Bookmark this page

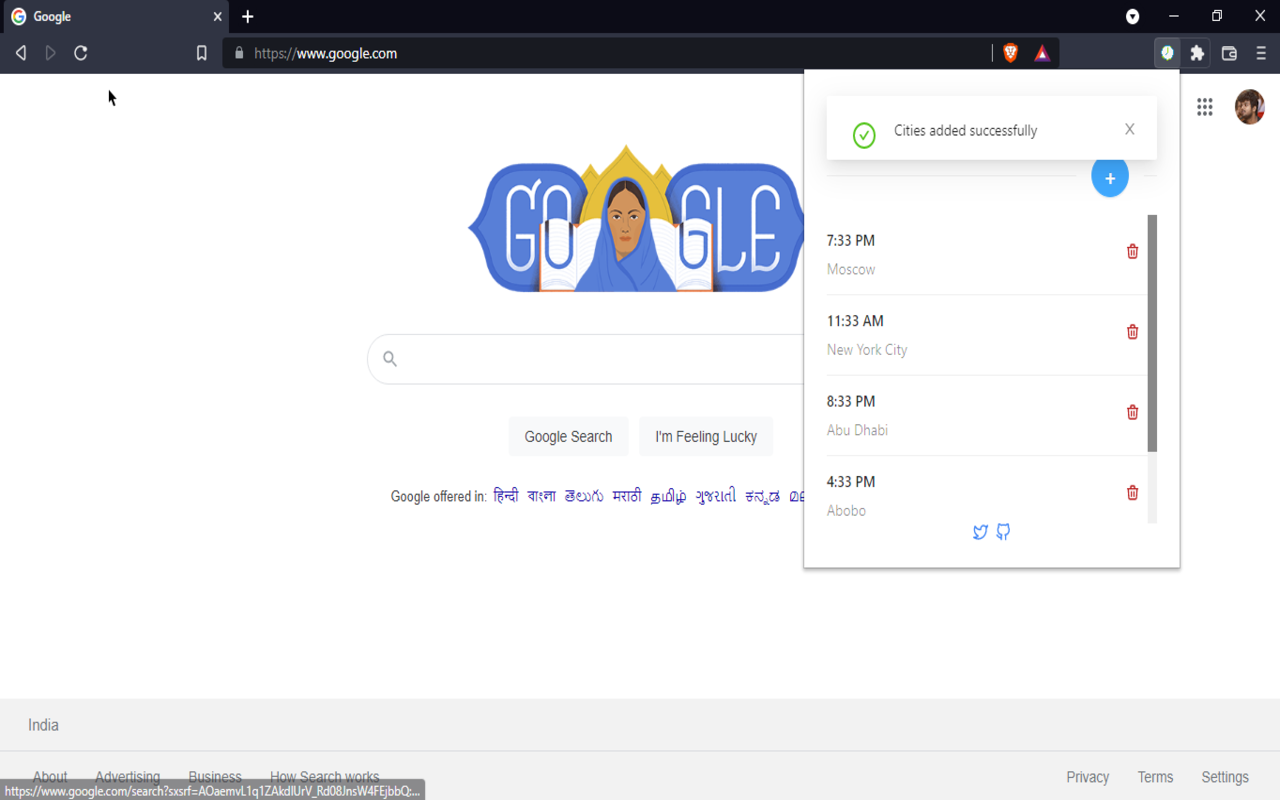(201, 53)
